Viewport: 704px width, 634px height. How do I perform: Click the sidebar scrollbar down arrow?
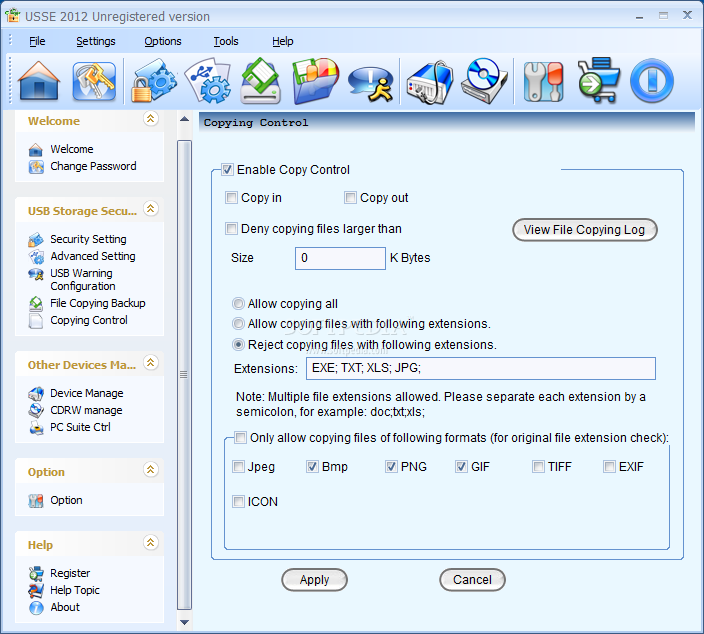pyautogui.click(x=184, y=623)
